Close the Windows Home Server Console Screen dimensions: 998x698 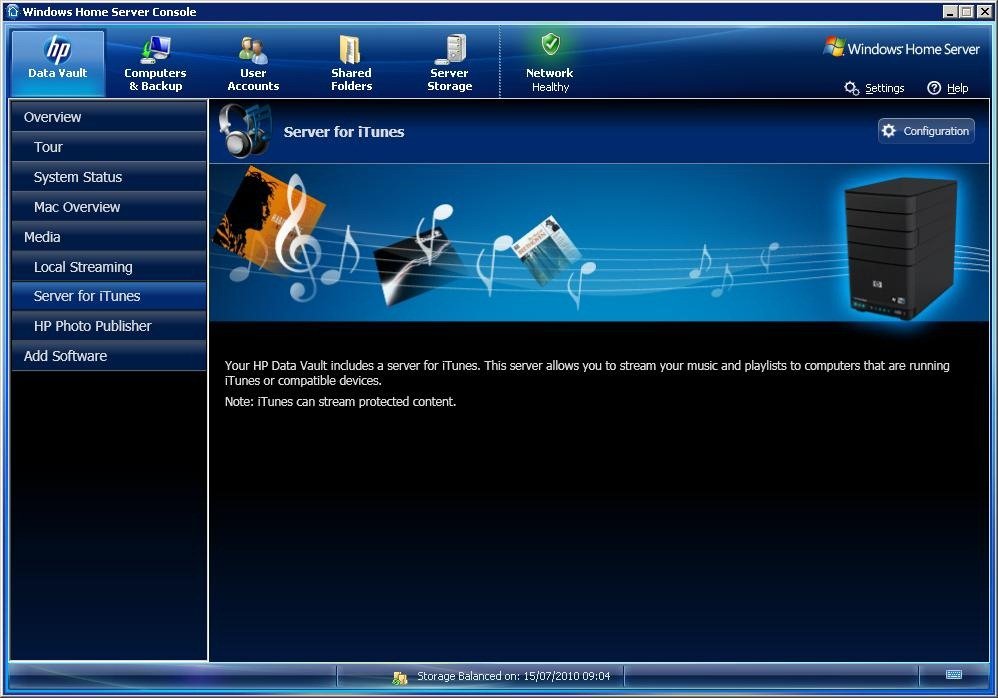click(x=983, y=11)
